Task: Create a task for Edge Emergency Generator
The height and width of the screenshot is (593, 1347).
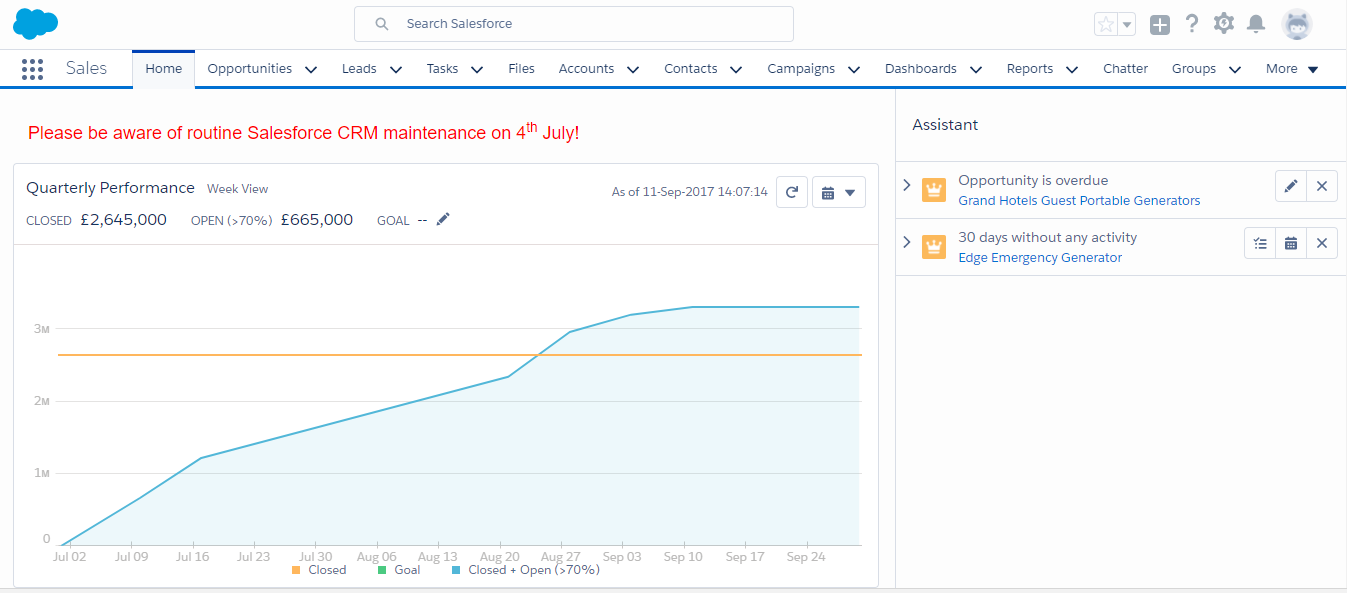Action: click(1260, 243)
